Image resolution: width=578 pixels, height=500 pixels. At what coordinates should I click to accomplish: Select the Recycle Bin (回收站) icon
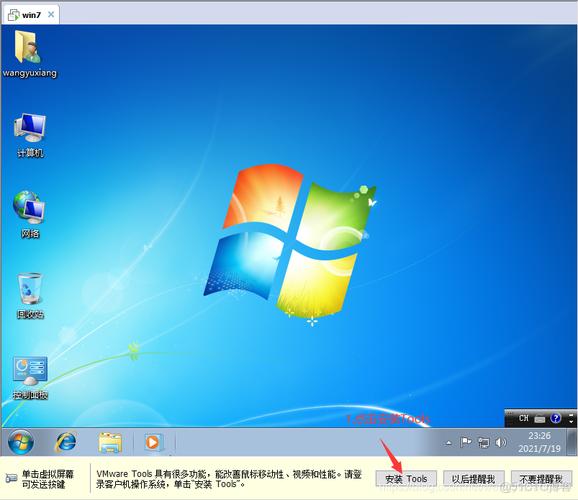tap(30, 295)
